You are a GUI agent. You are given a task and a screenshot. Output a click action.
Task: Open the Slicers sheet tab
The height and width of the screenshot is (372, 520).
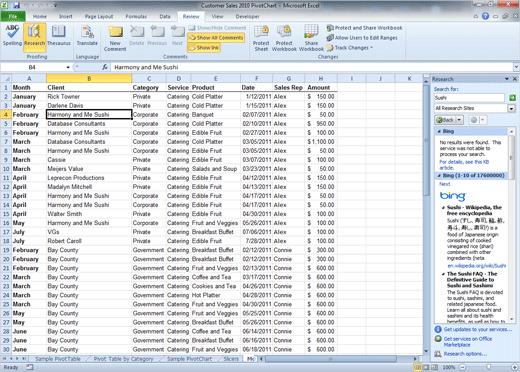coord(231,359)
